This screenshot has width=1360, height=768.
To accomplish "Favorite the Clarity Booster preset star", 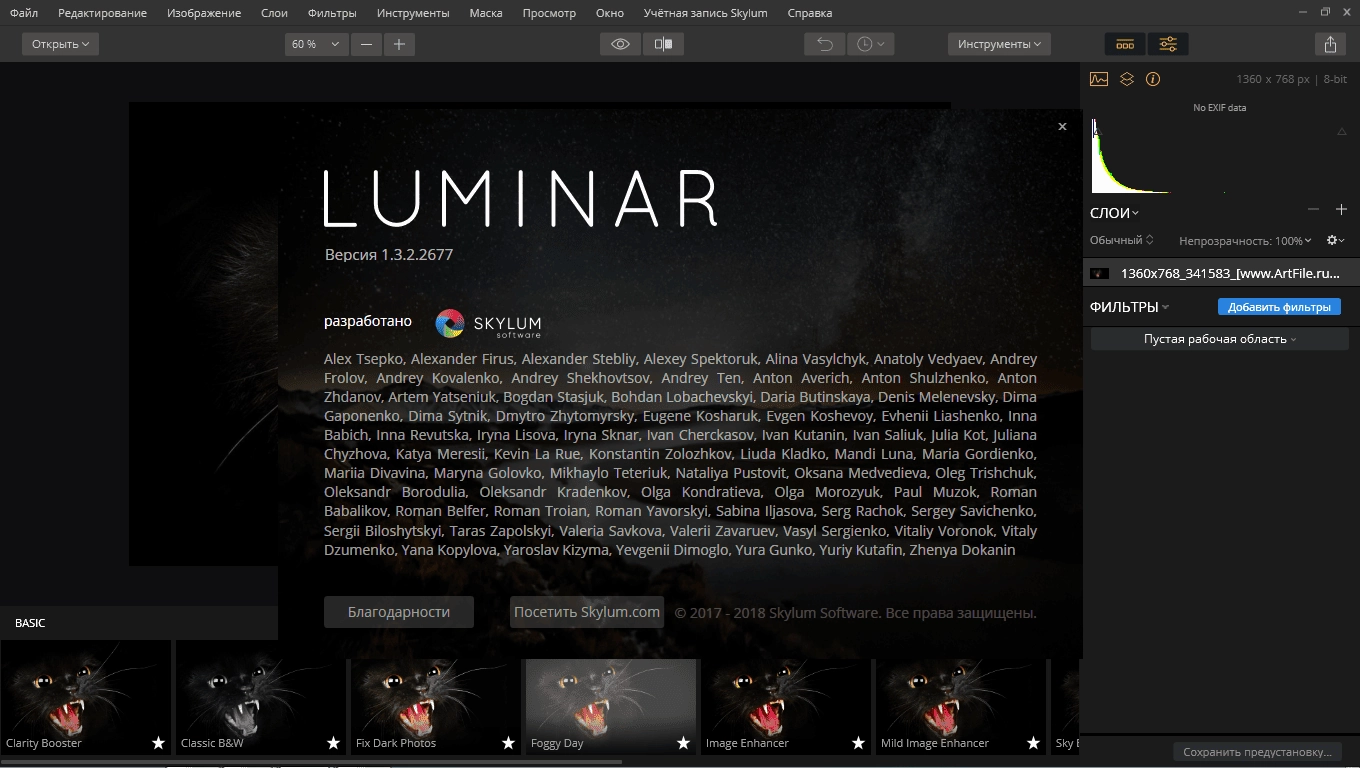I will tap(158, 743).
